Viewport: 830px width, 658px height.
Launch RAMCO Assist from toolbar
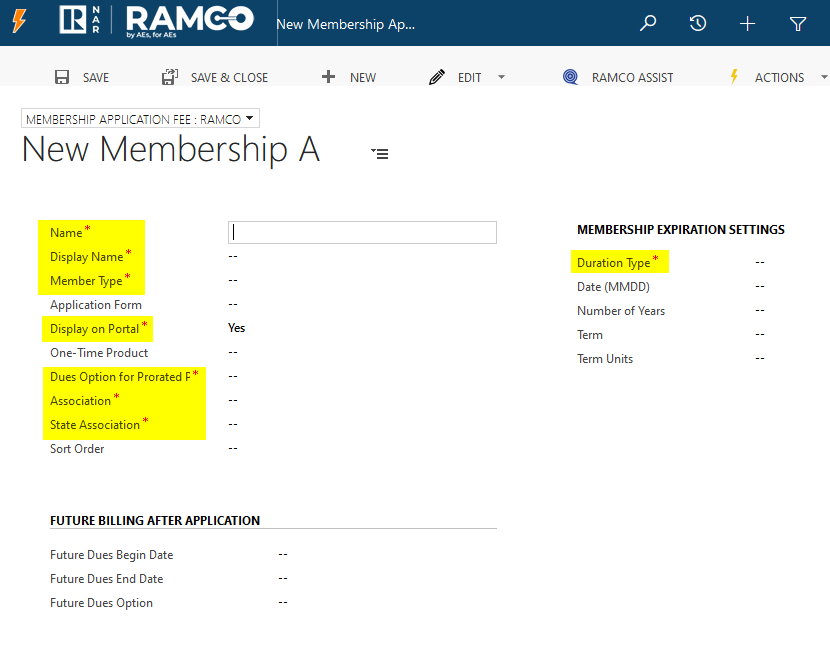click(618, 77)
